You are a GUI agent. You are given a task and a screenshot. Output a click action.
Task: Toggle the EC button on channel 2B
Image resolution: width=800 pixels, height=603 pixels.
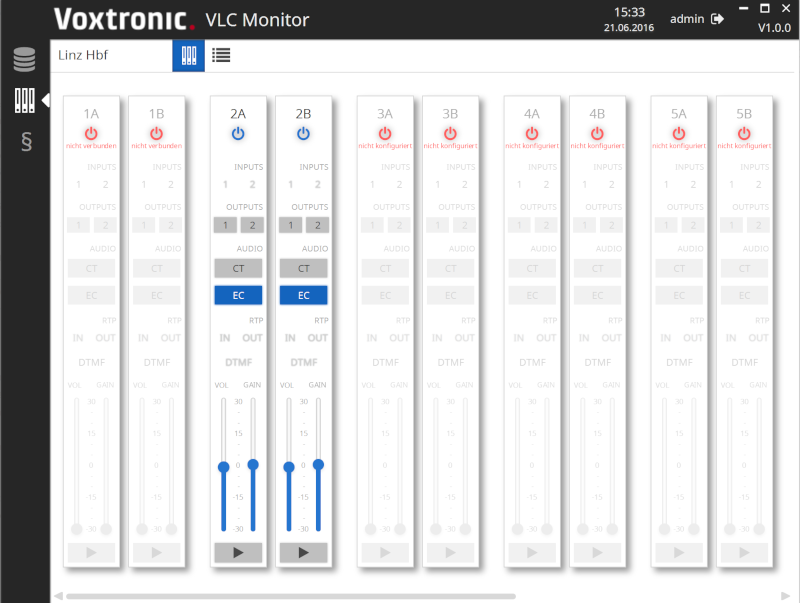click(304, 294)
